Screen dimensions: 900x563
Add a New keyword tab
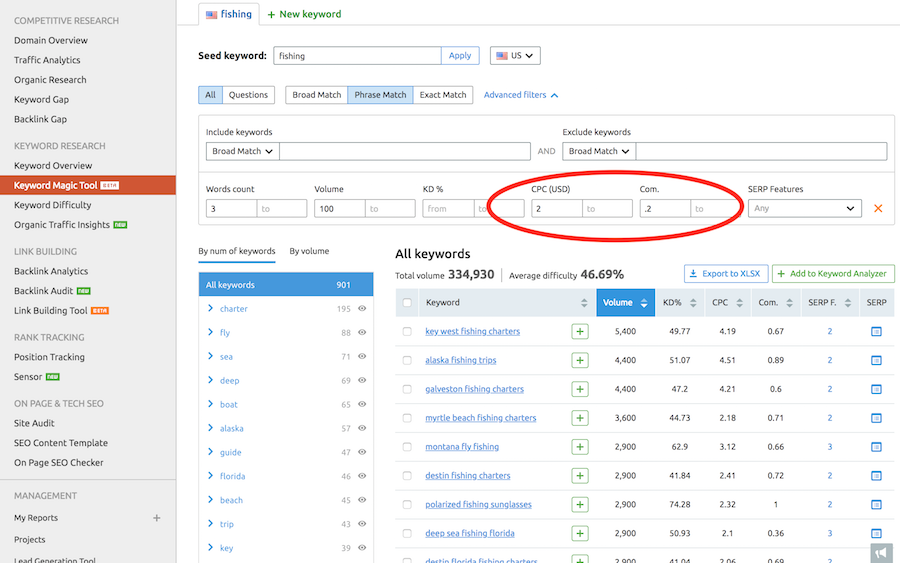[304, 14]
